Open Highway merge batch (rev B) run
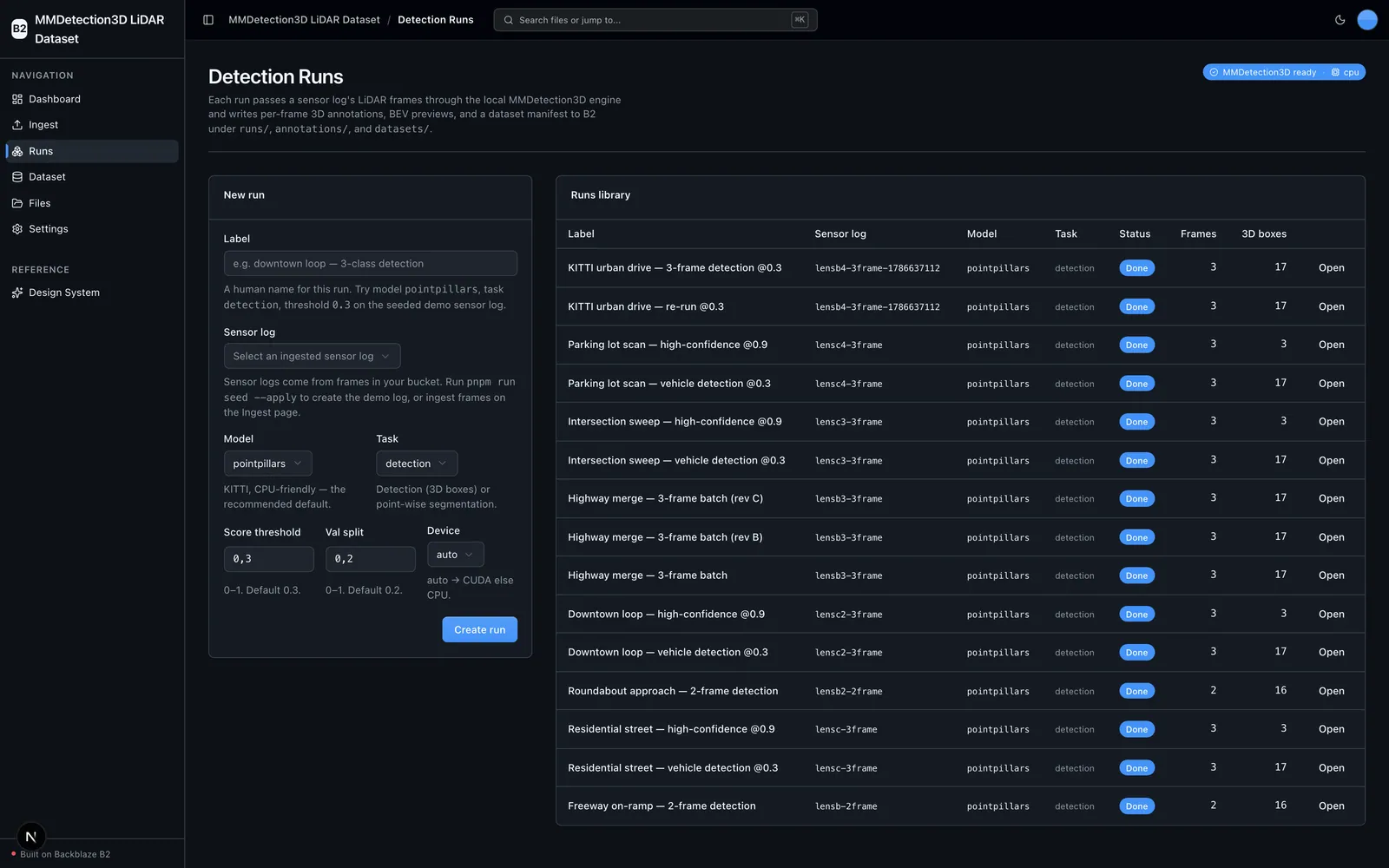The image size is (1389, 868). [x=1331, y=537]
